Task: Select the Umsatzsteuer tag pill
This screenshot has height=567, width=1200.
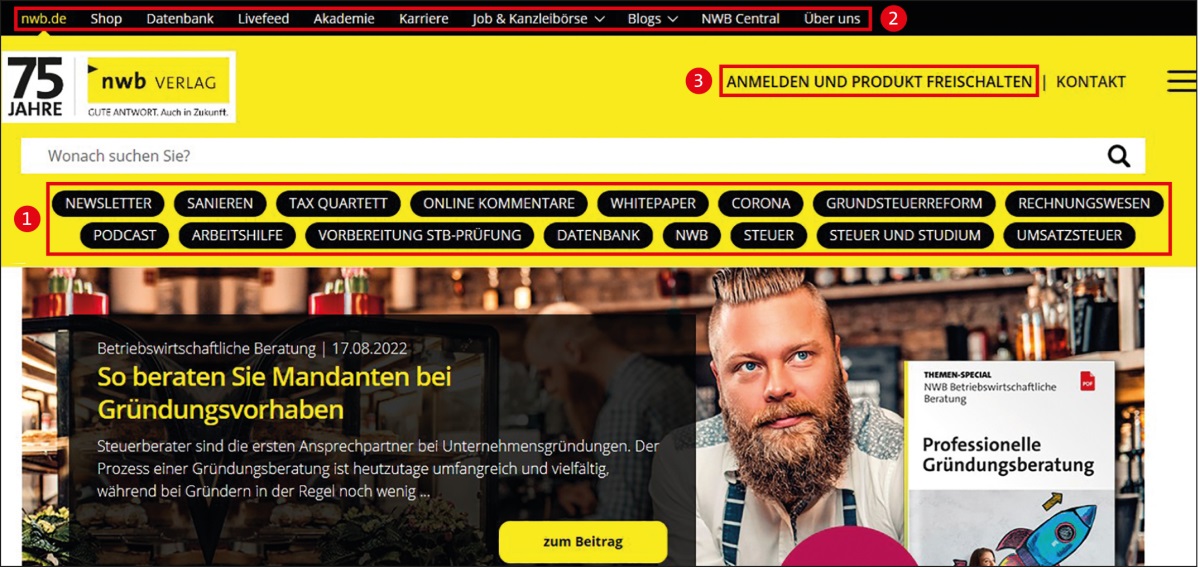Action: coord(1069,235)
